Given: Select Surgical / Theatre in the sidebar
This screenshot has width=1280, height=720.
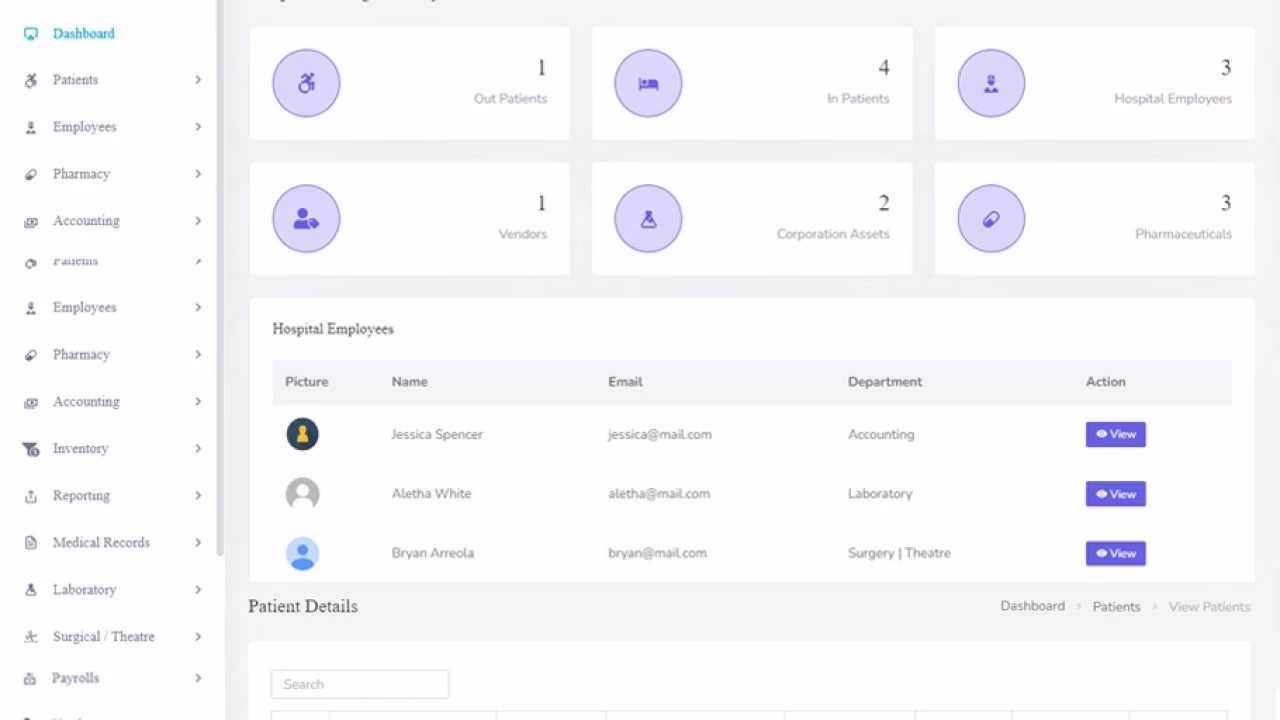Looking at the screenshot, I should (x=103, y=636).
